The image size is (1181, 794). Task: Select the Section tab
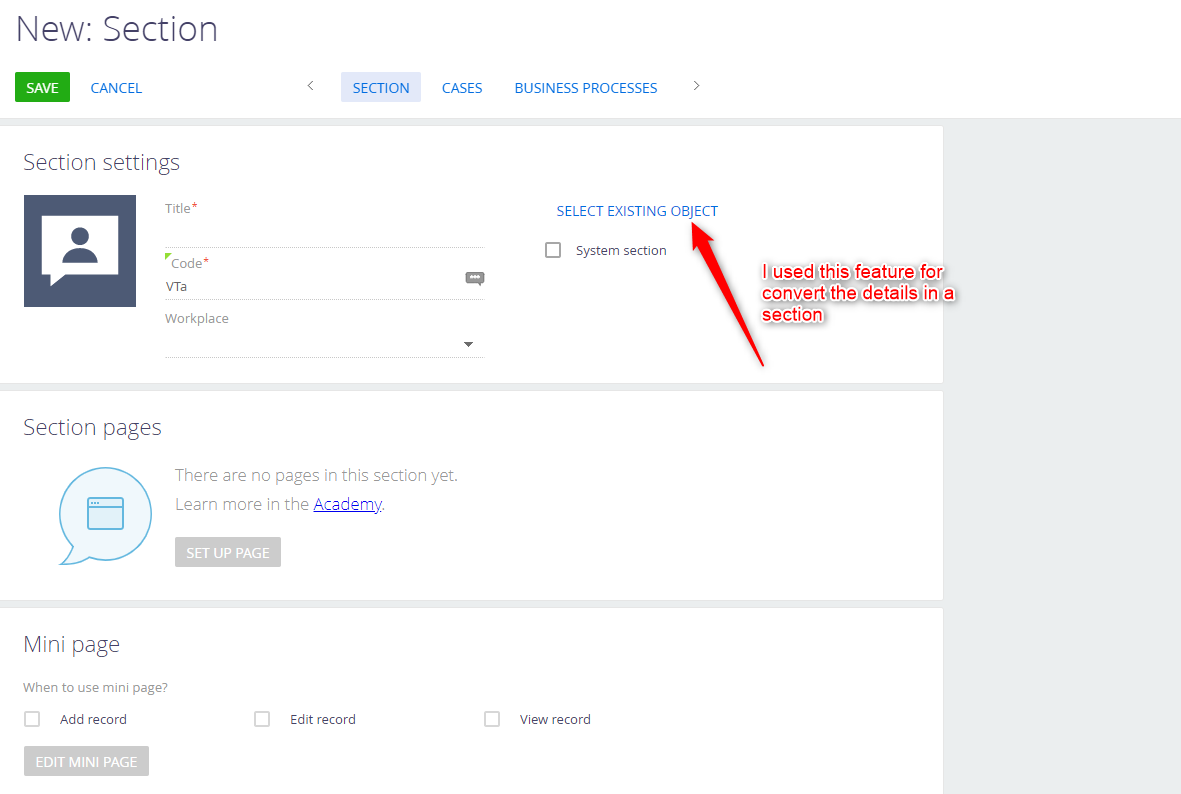tap(381, 87)
